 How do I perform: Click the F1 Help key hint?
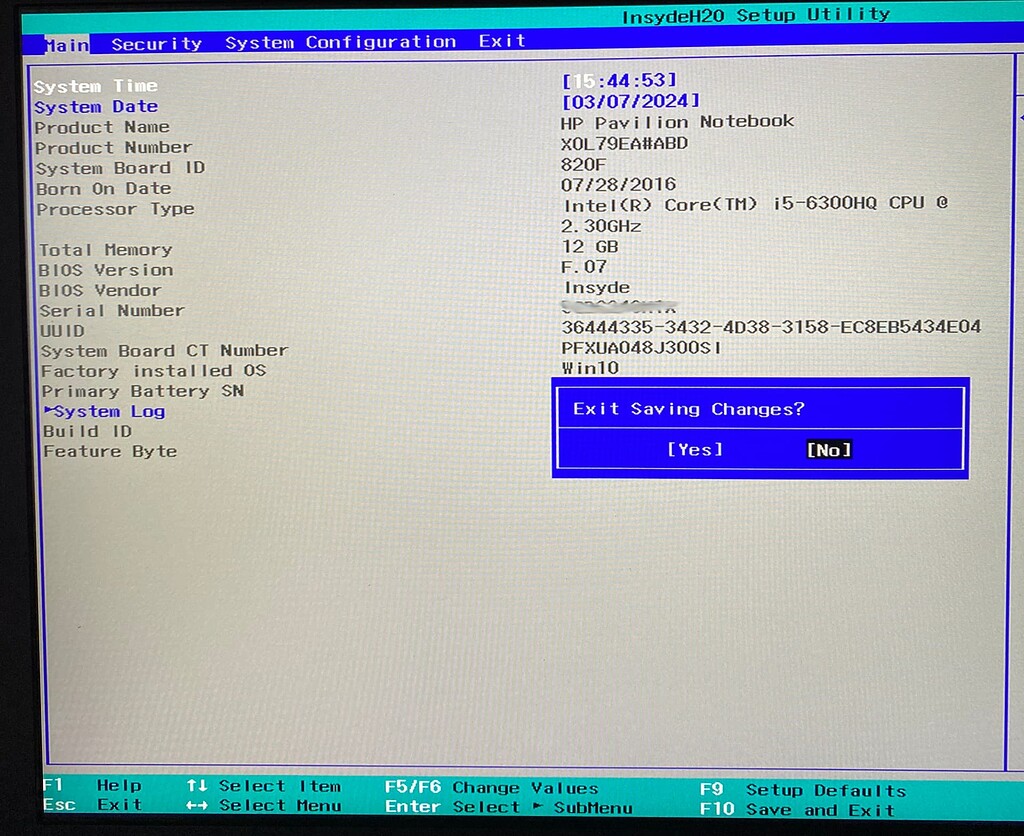[93, 785]
